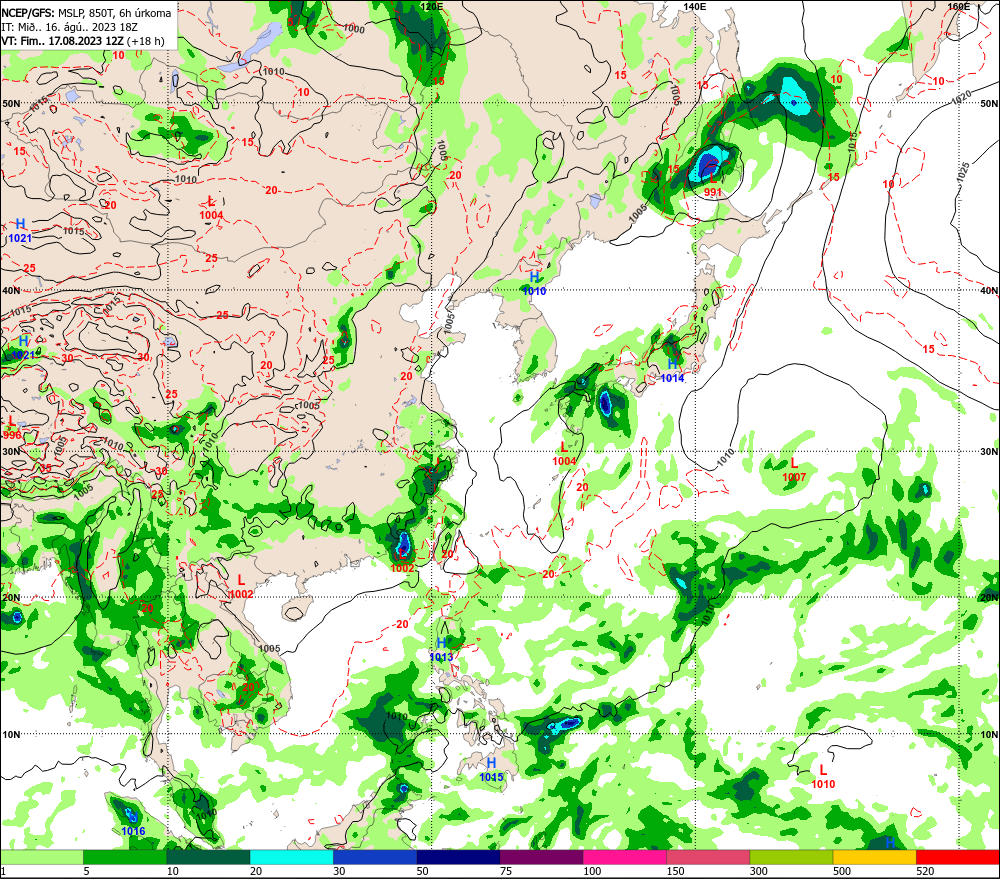Screen dimensions: 1000x879
Task: Click the legend value '75'
Action: click(506, 871)
